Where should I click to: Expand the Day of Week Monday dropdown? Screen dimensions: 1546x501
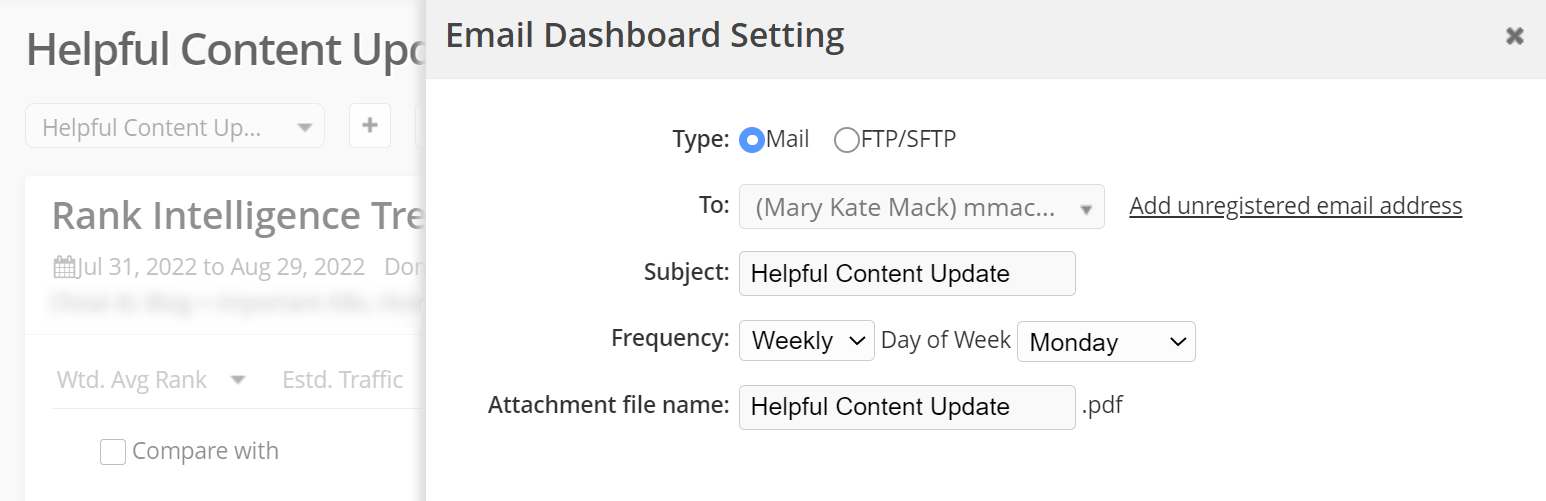(x=1105, y=342)
